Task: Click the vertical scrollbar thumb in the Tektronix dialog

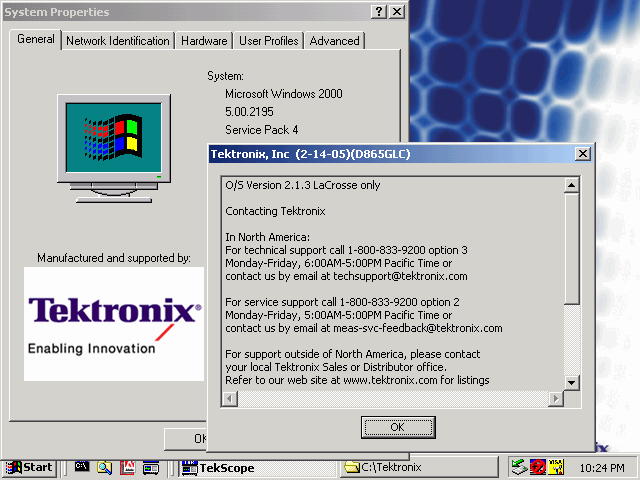Action: 571,249
